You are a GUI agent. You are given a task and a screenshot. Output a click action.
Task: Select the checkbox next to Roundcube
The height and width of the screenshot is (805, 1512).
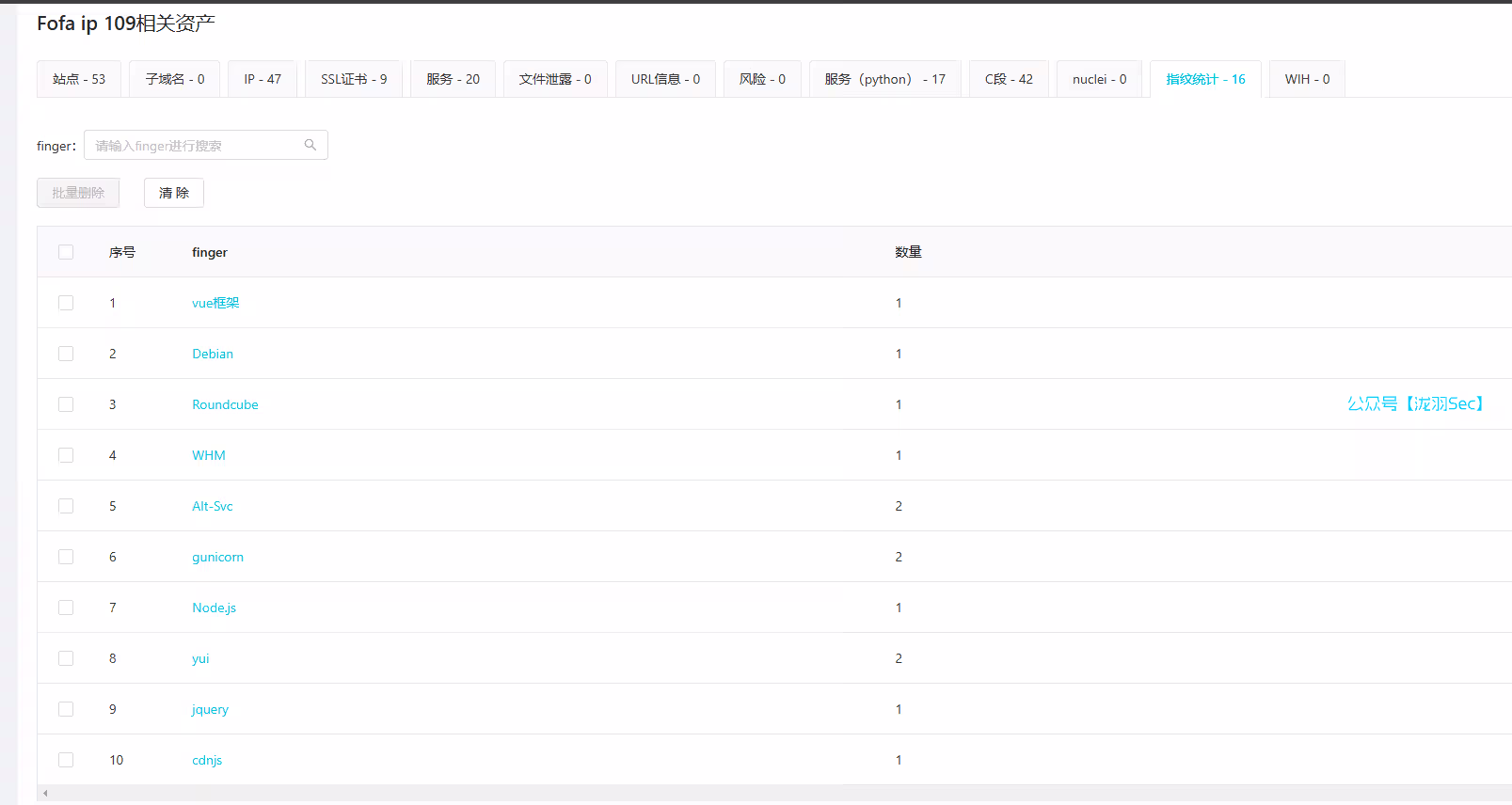(x=66, y=404)
